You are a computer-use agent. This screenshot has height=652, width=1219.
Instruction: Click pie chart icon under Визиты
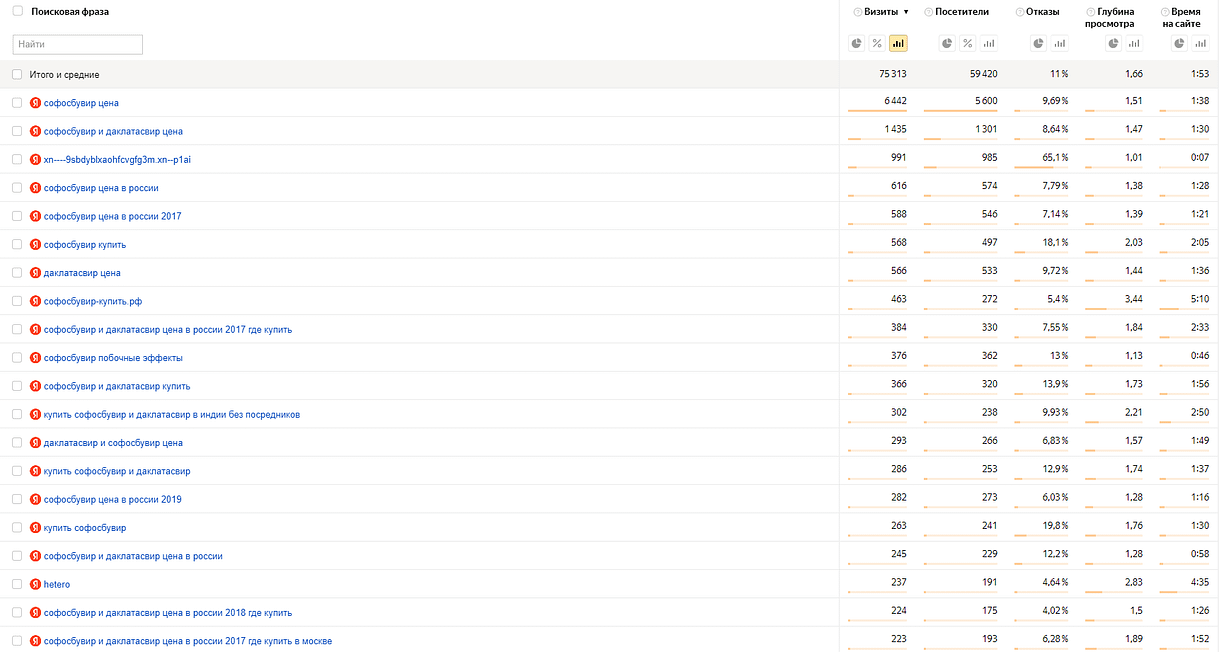tap(857, 43)
